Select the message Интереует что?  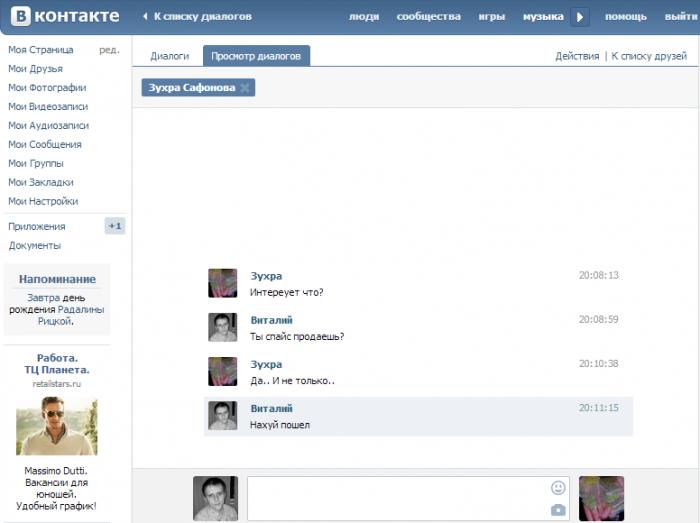[287, 293]
